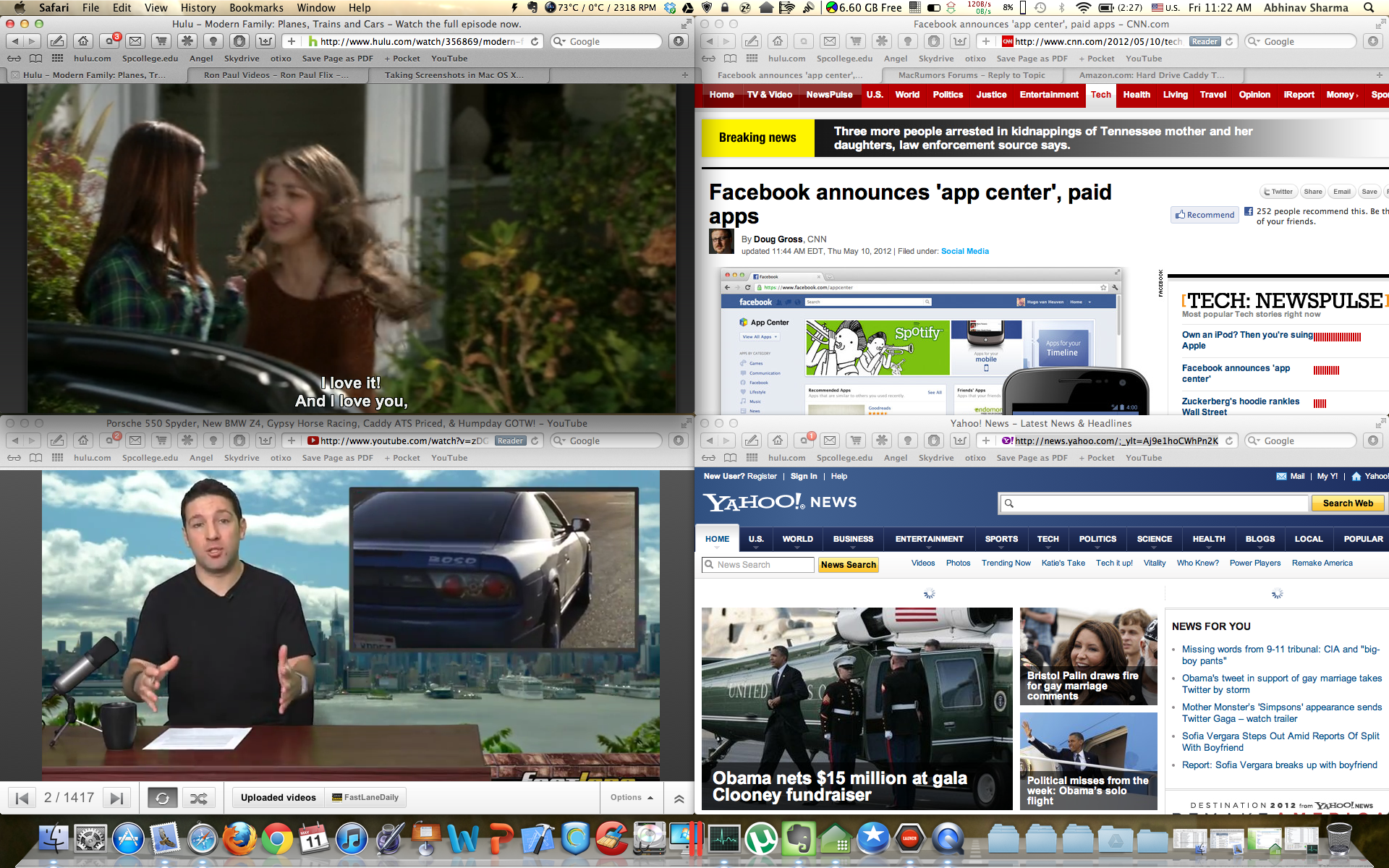
Task: Open the Trash in the dock
Action: pos(1339,839)
